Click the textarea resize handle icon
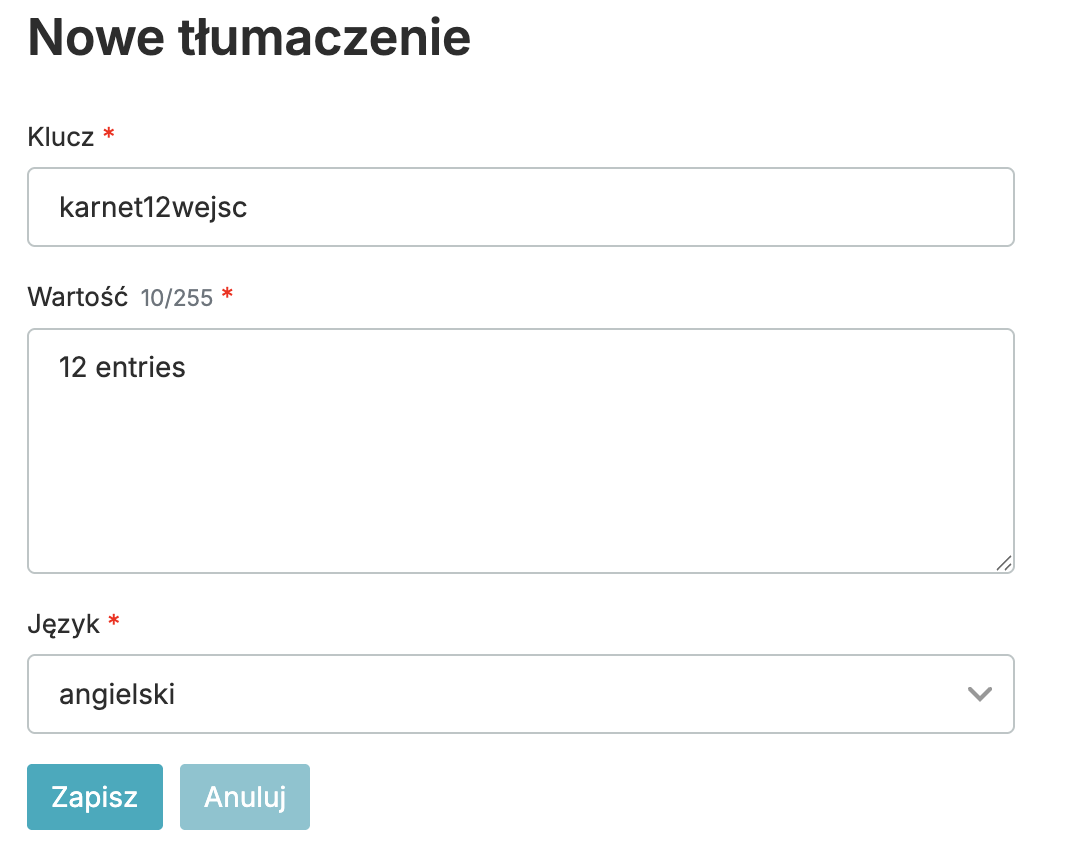This screenshot has width=1080, height=856. [x=1004, y=563]
